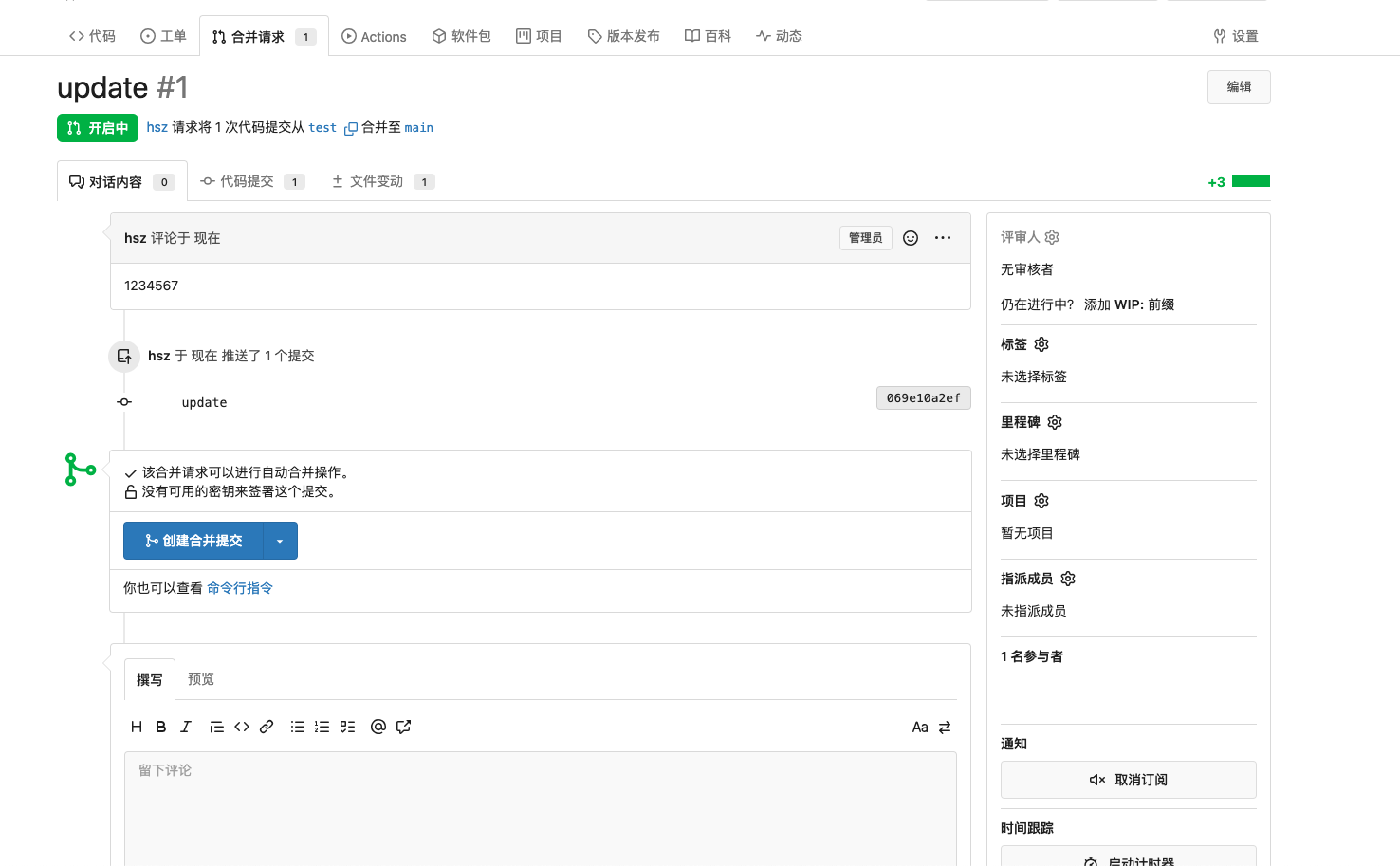
Task: Click the green +3 diff stat bar
Action: (x=1251, y=181)
